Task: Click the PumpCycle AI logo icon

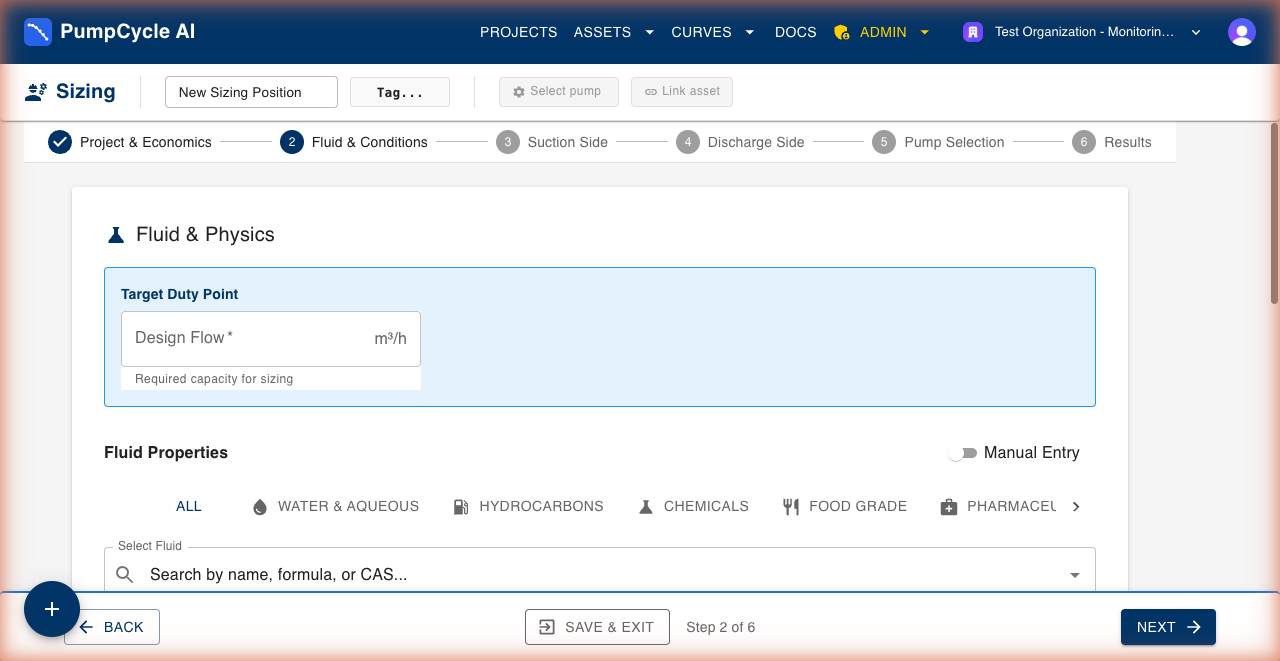Action: [x=38, y=32]
